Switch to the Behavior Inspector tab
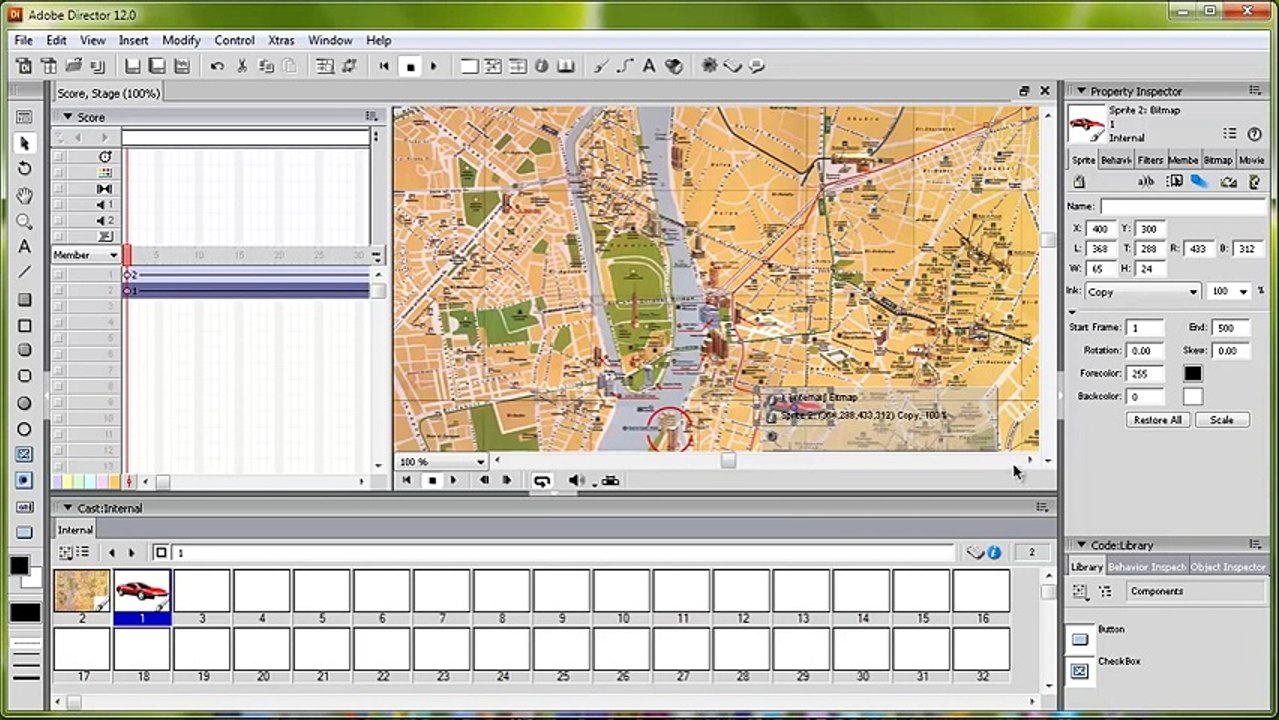 1147,567
